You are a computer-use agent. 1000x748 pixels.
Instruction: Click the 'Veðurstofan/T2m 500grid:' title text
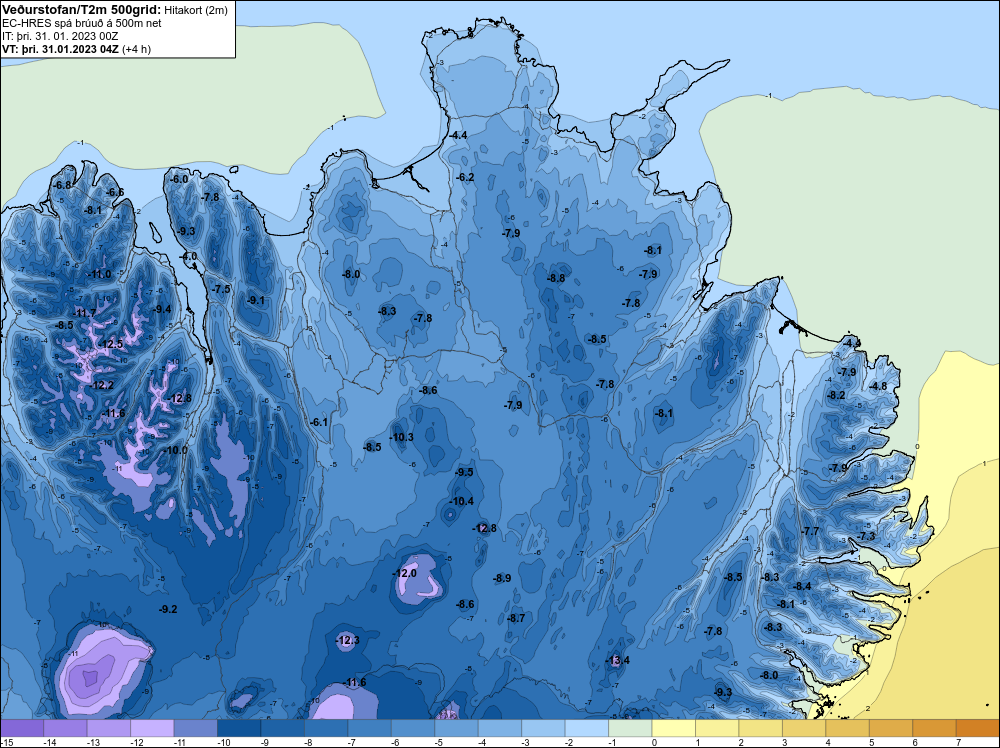tap(82, 10)
